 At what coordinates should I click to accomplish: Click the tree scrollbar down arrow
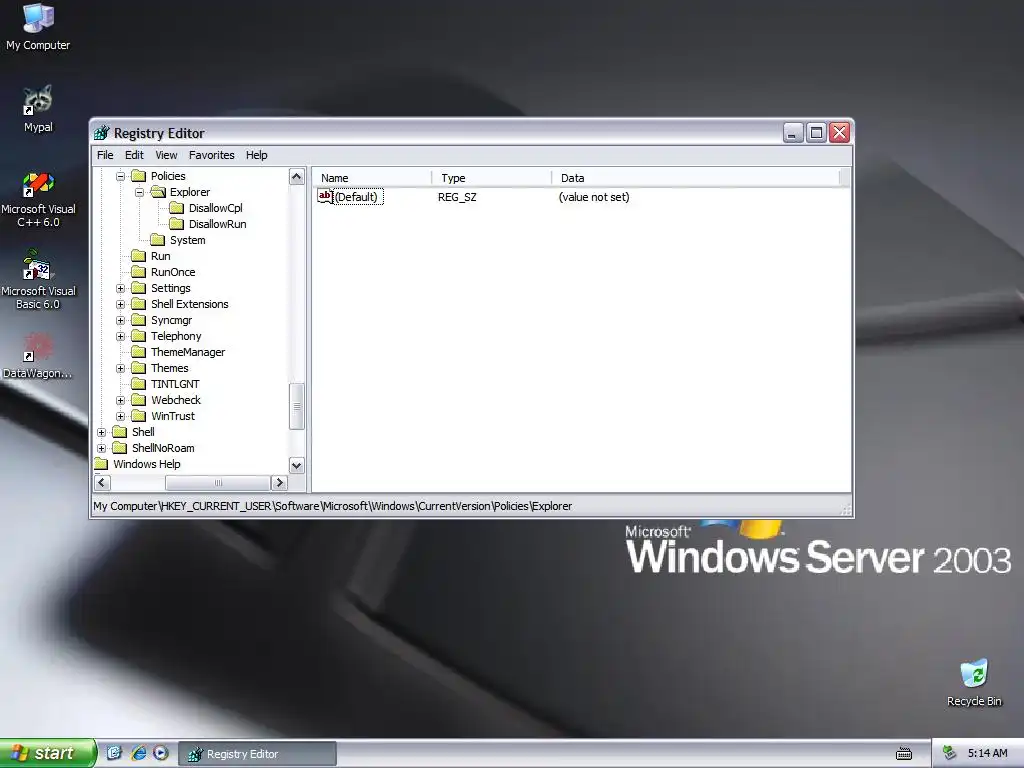point(296,466)
